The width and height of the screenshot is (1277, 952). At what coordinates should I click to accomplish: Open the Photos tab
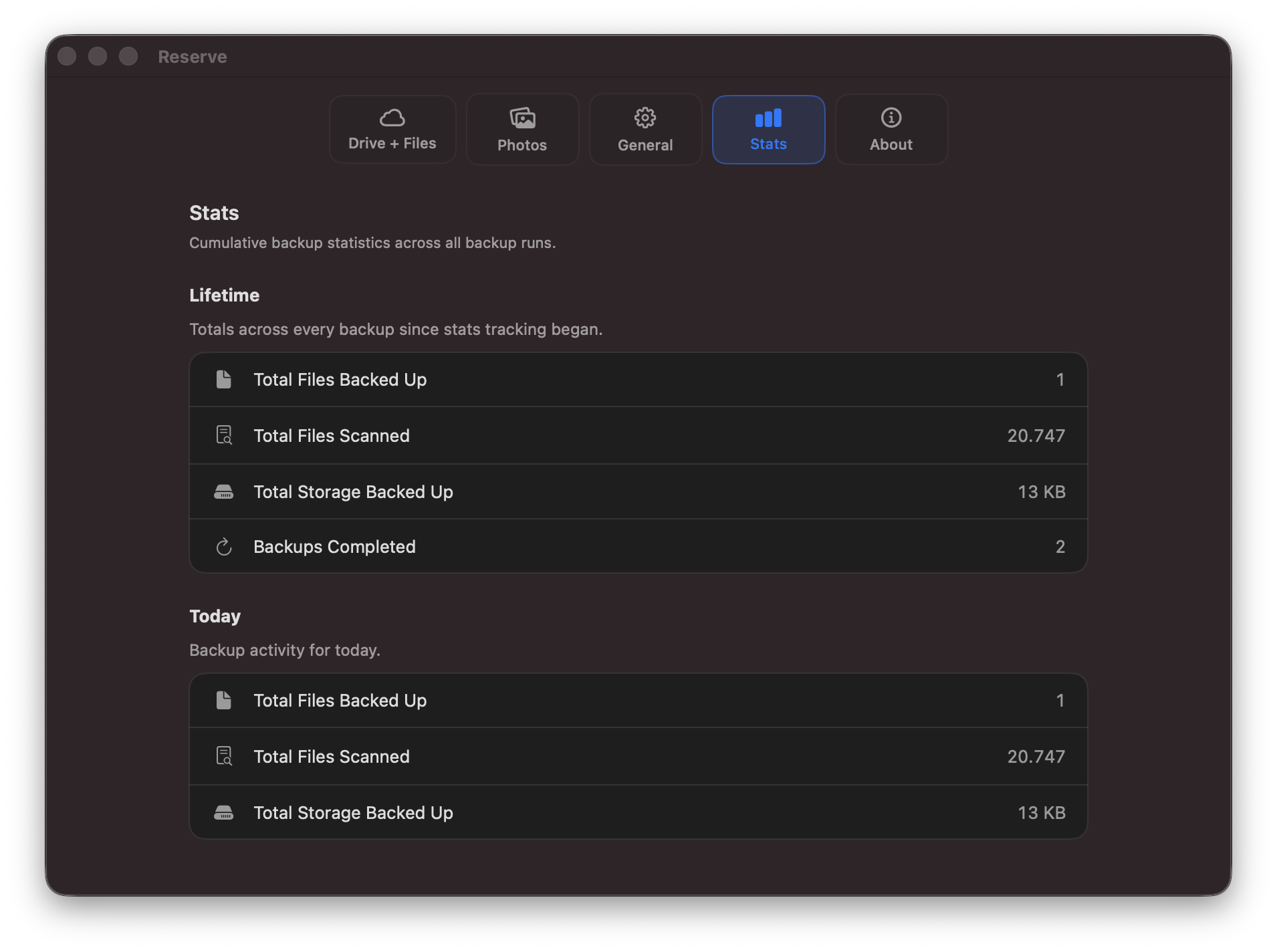522,129
